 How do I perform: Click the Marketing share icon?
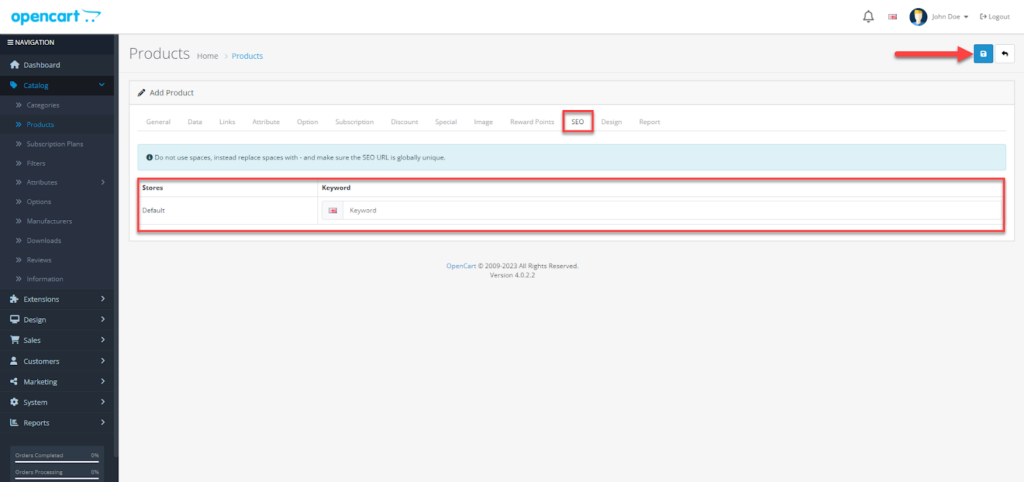point(14,381)
